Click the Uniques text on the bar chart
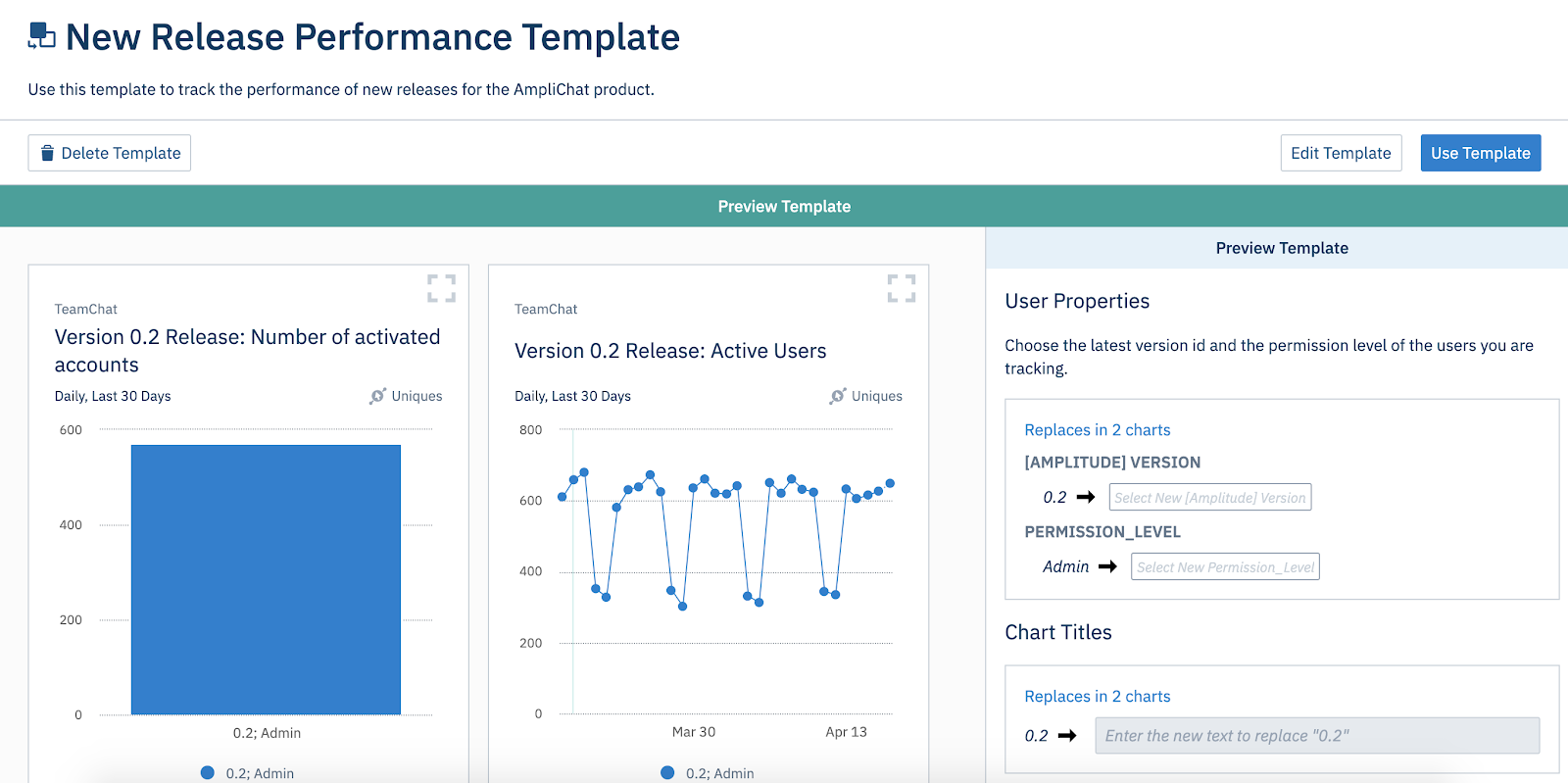Image resolution: width=1568 pixels, height=783 pixels. (x=416, y=396)
